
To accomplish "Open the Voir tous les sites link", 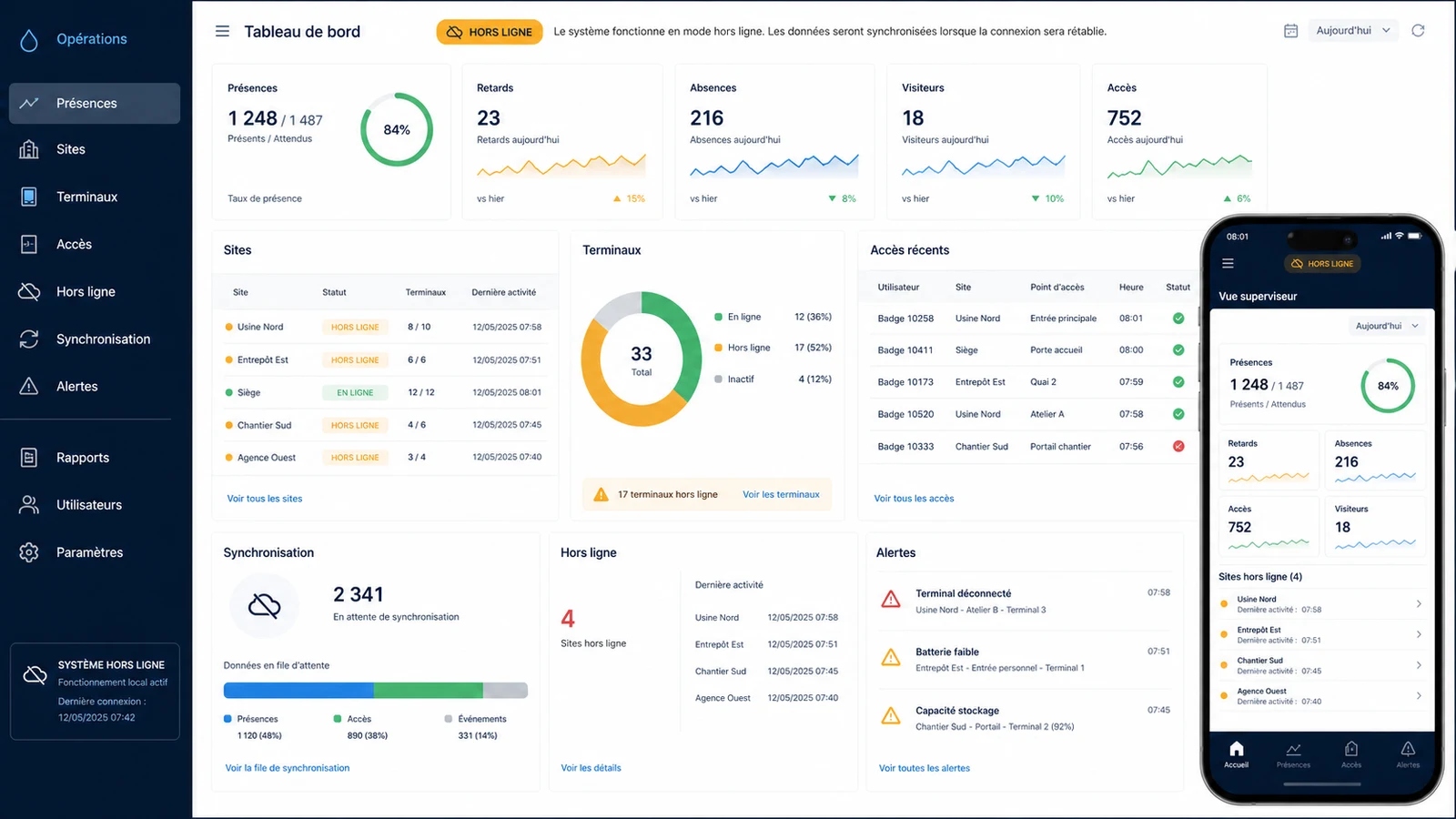I will coord(265,499).
